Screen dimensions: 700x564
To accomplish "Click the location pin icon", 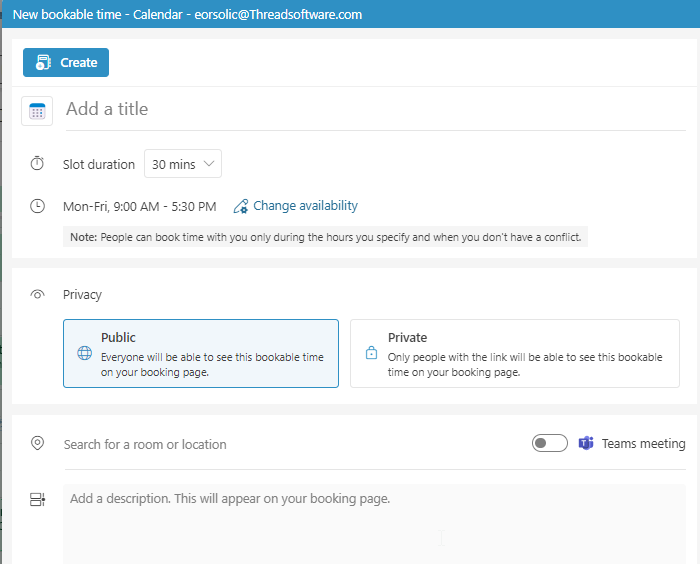I will point(37,443).
